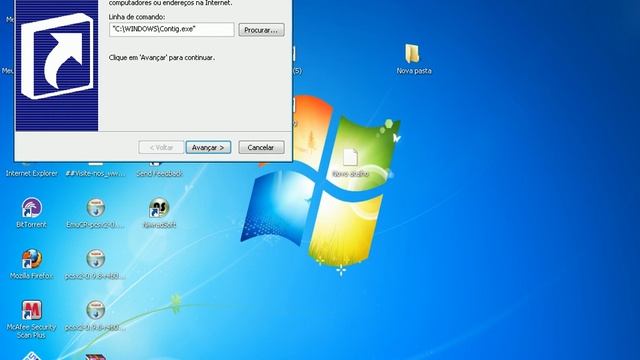Click the Procurar... browse button
This screenshot has height=360, width=640.
tap(261, 30)
